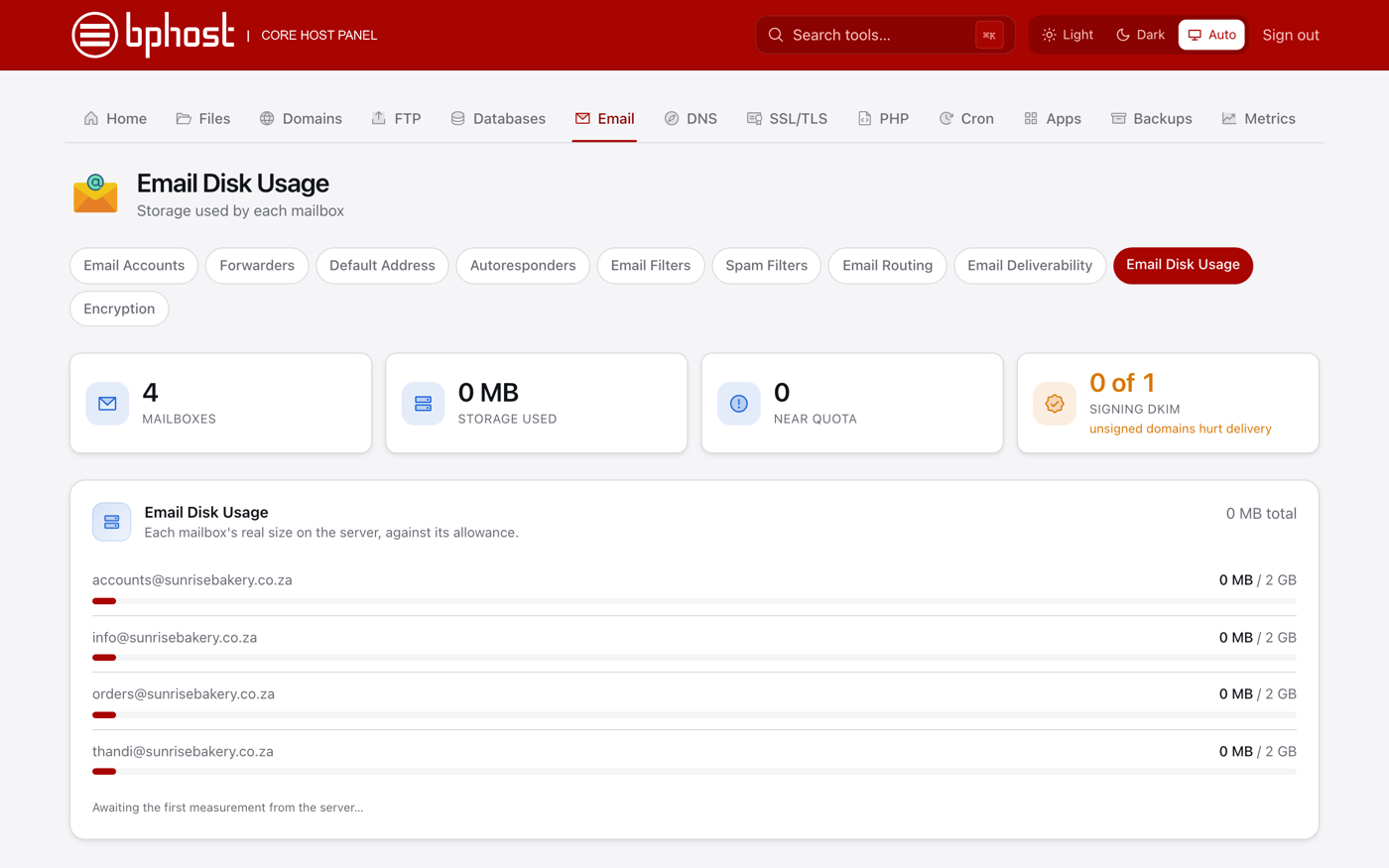The width and height of the screenshot is (1389, 868).
Task: Switch theme to Light mode
Action: 1068,35
